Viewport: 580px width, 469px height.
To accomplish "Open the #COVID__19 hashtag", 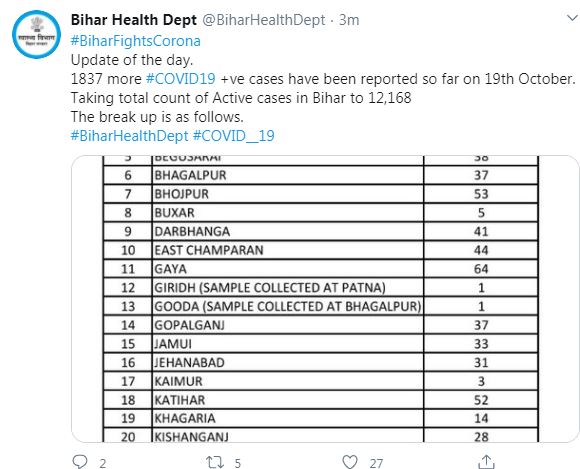I will pyautogui.click(x=234, y=136).
